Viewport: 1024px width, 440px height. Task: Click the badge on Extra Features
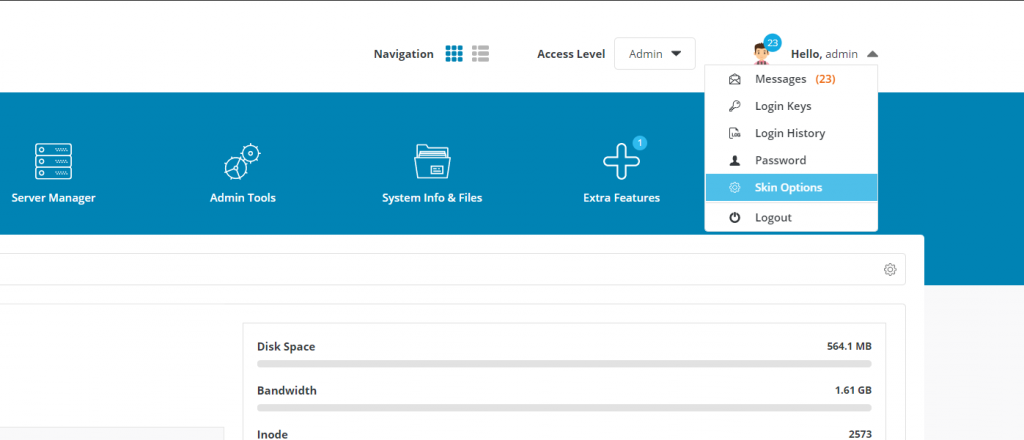click(640, 143)
